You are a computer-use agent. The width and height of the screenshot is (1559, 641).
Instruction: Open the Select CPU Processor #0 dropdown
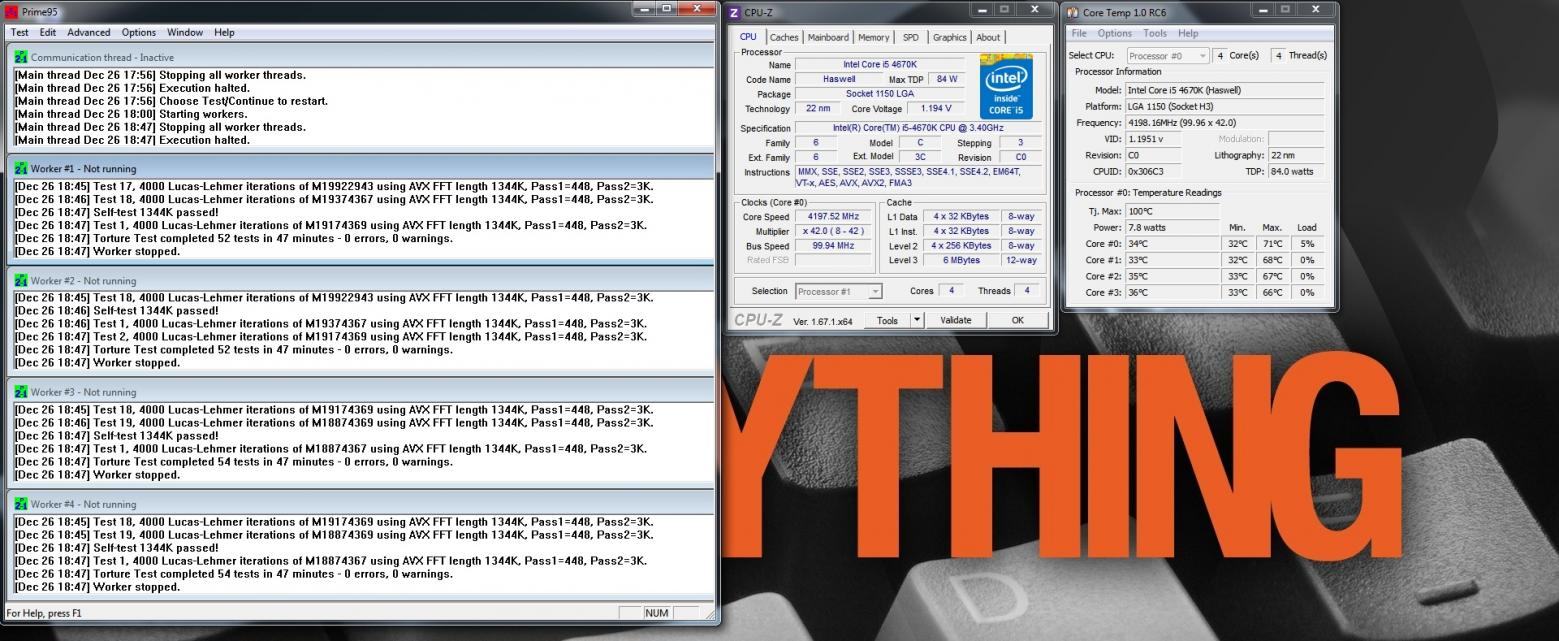(x=1168, y=56)
